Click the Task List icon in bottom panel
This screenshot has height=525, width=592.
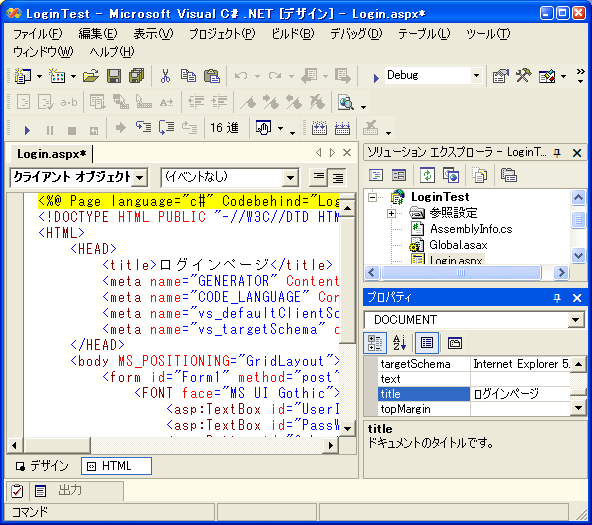17,491
